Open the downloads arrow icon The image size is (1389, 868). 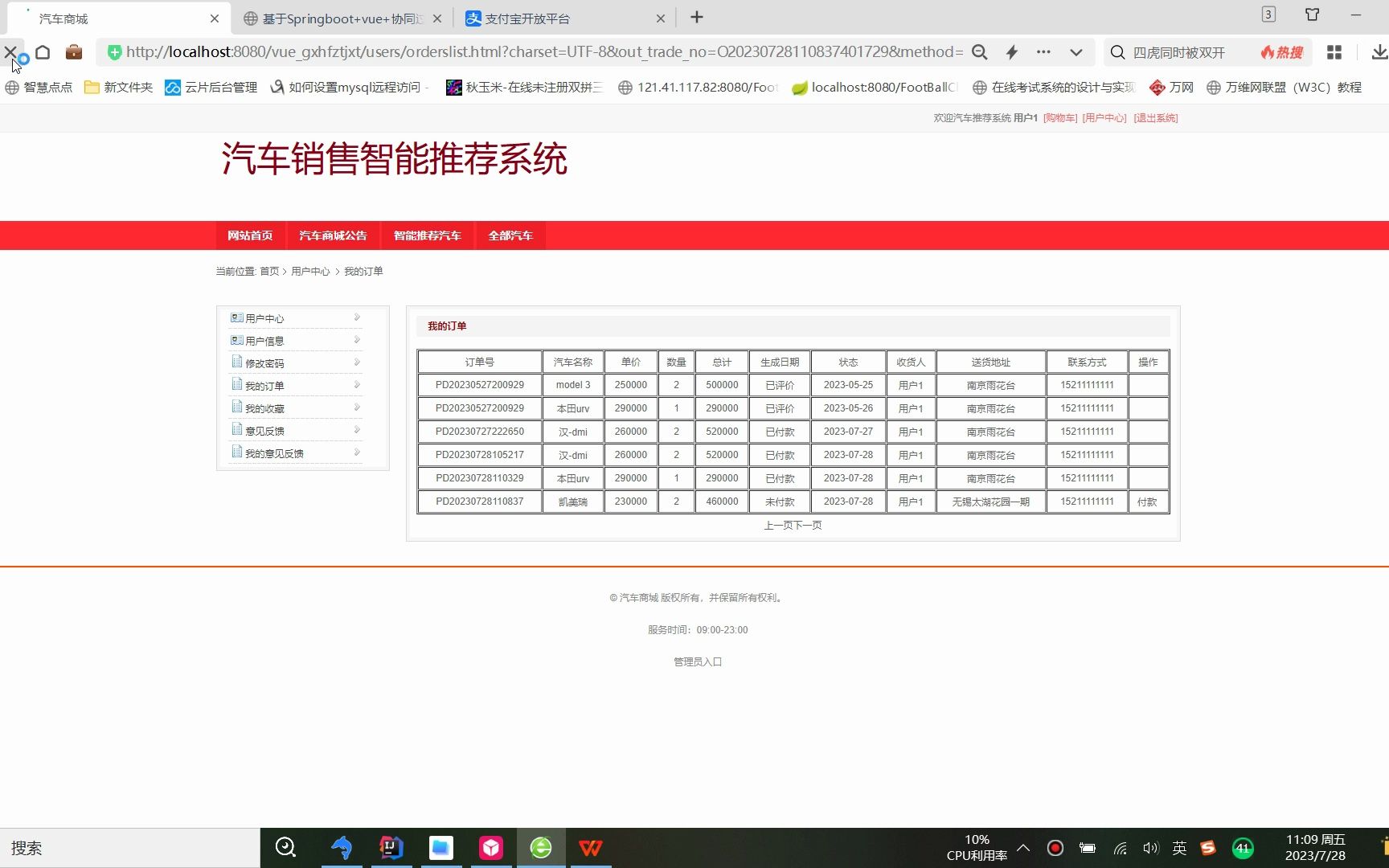click(x=1379, y=52)
